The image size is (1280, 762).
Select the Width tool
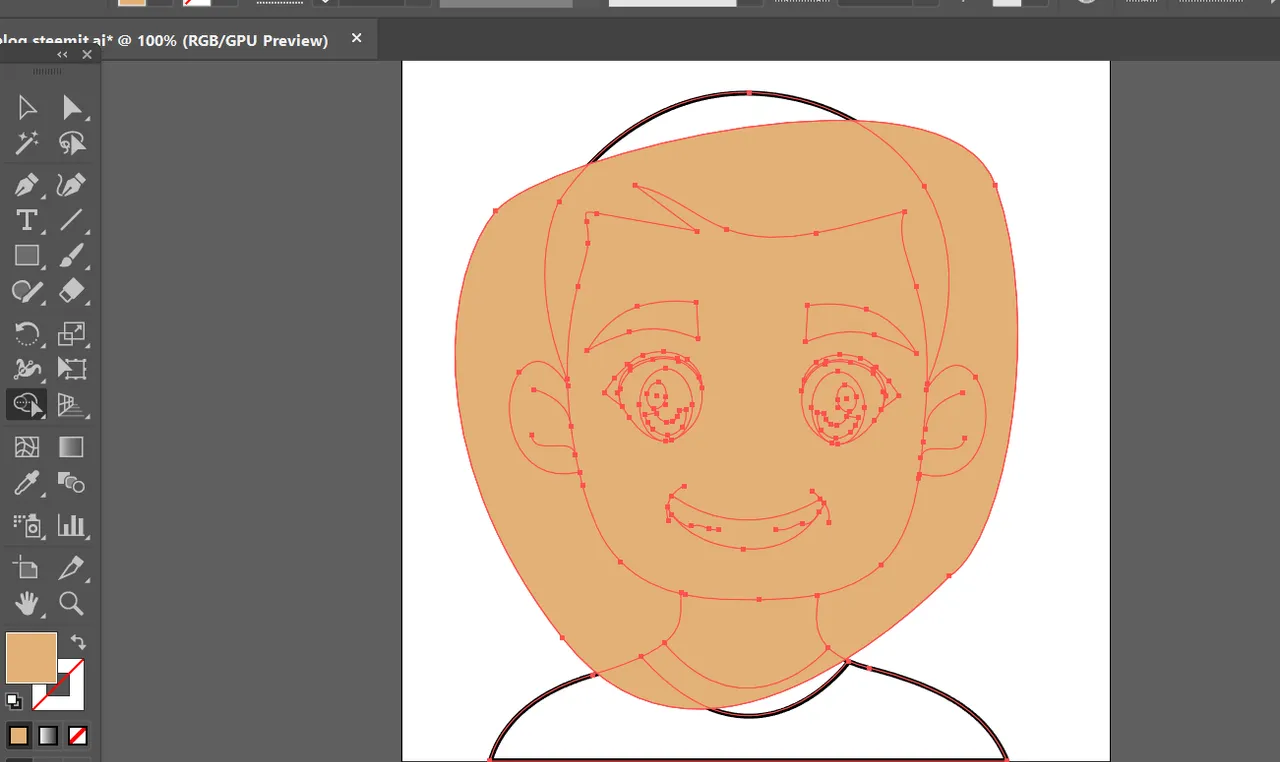[x=27, y=369]
